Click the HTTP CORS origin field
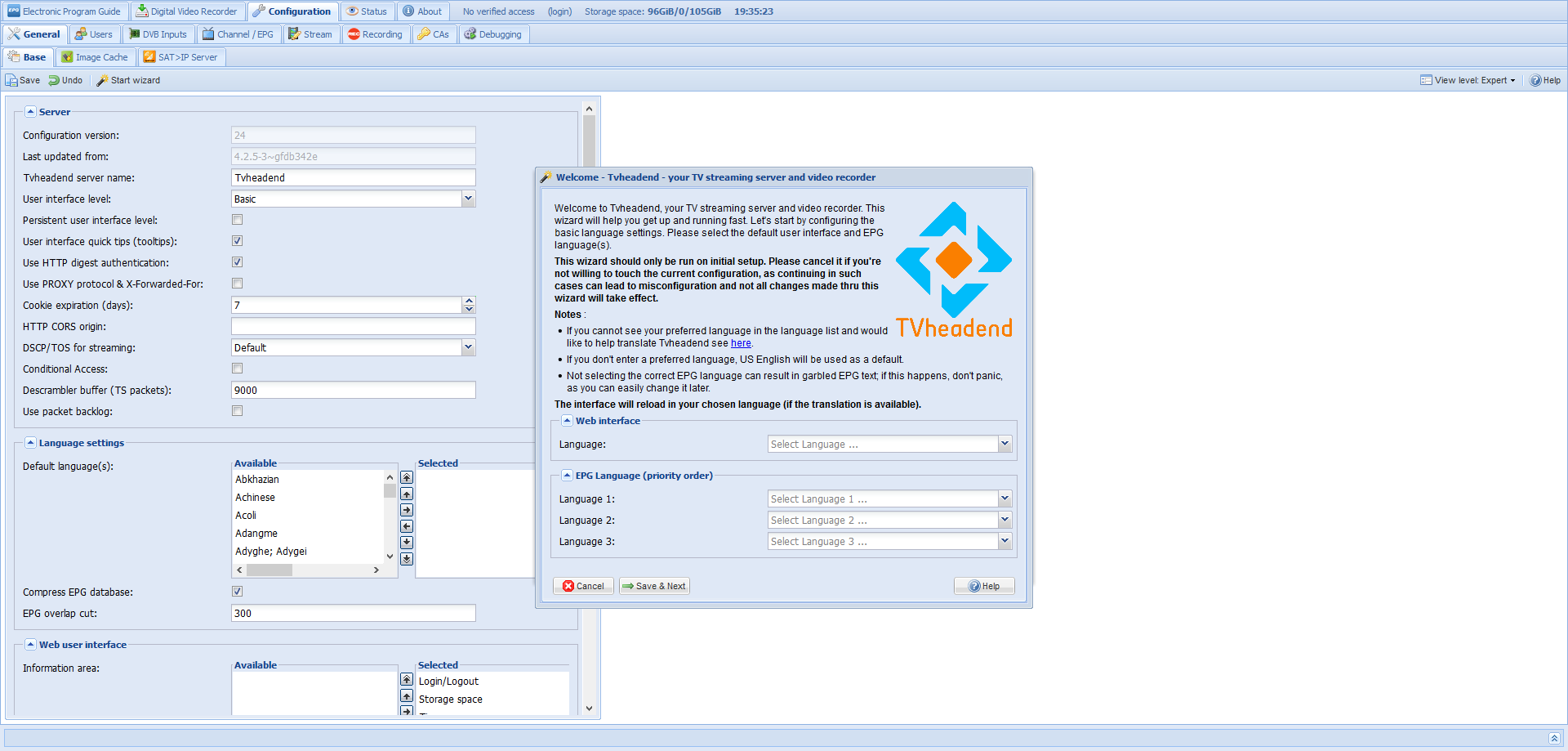Image resolution: width=1568 pixels, height=751 pixels. pyautogui.click(x=354, y=326)
